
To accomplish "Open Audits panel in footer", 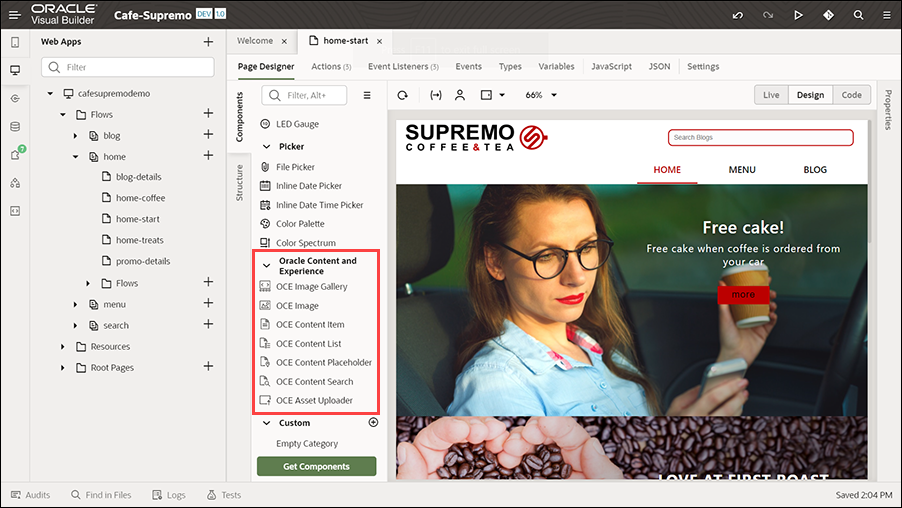I will (x=30, y=495).
